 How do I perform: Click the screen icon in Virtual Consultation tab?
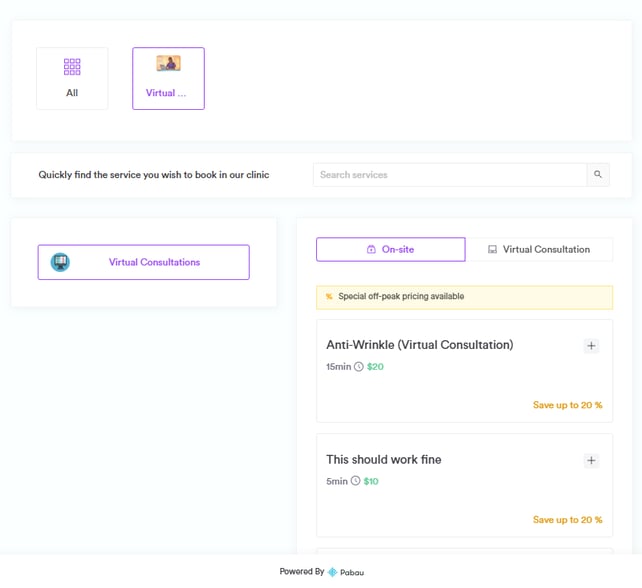(492, 250)
